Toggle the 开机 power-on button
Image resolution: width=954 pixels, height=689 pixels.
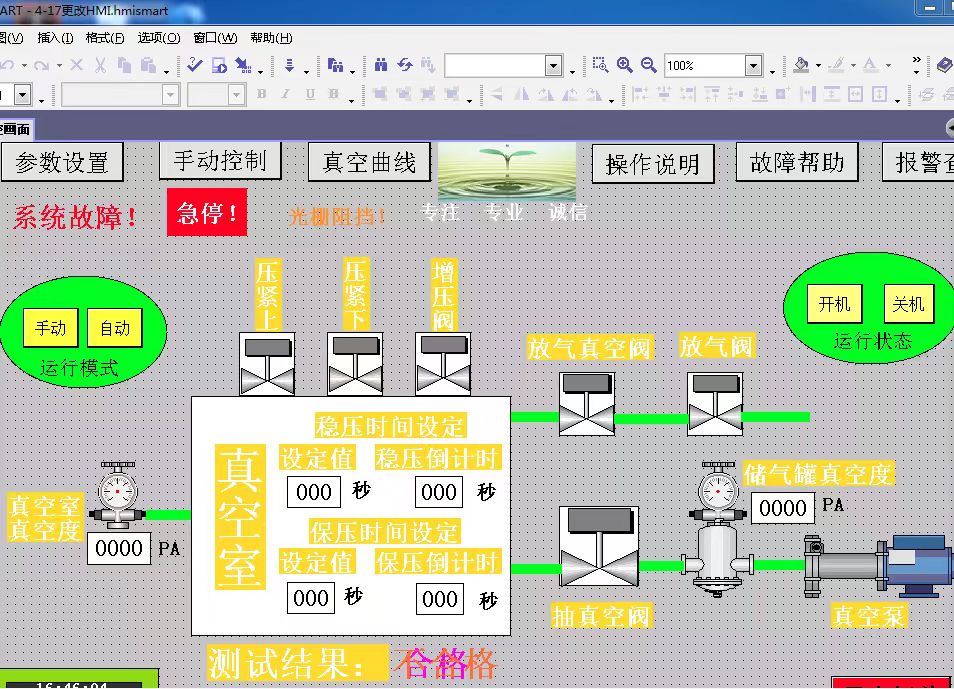pyautogui.click(x=835, y=304)
